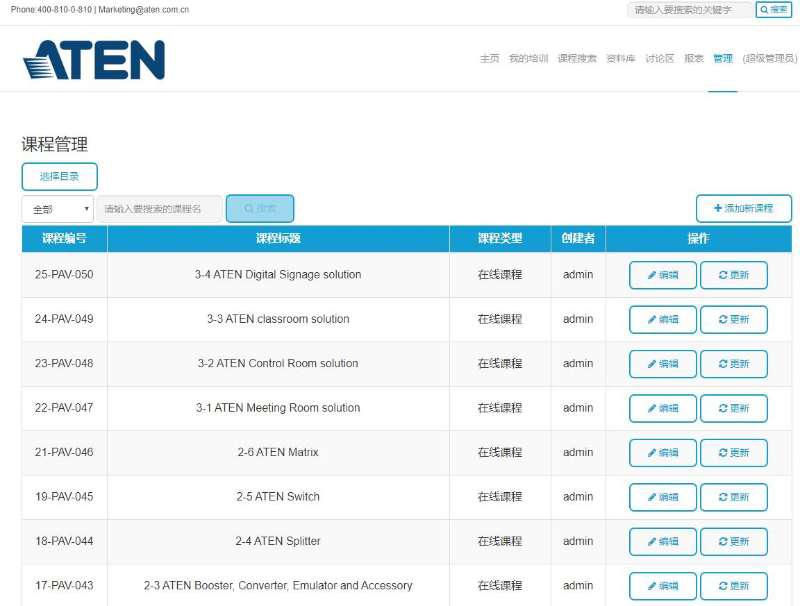Update course 24-PAV-049
The height and width of the screenshot is (606, 800).
click(x=734, y=319)
